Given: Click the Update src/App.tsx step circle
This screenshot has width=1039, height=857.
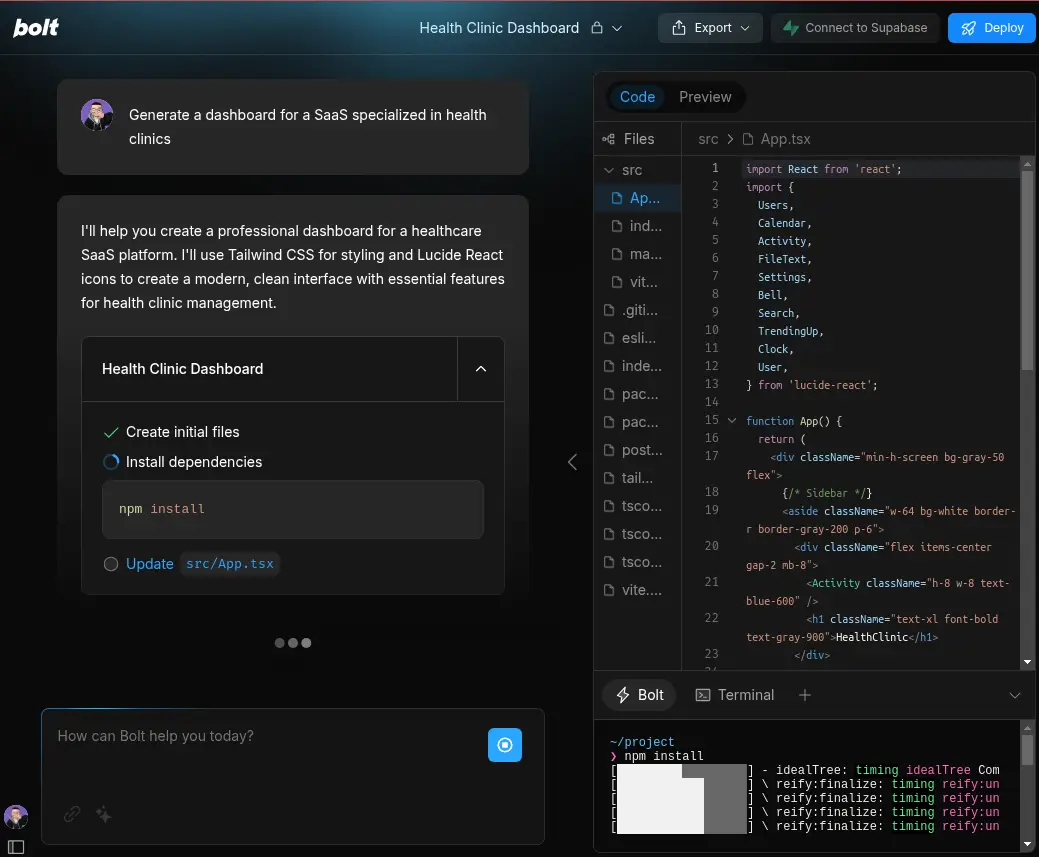Looking at the screenshot, I should point(111,564).
